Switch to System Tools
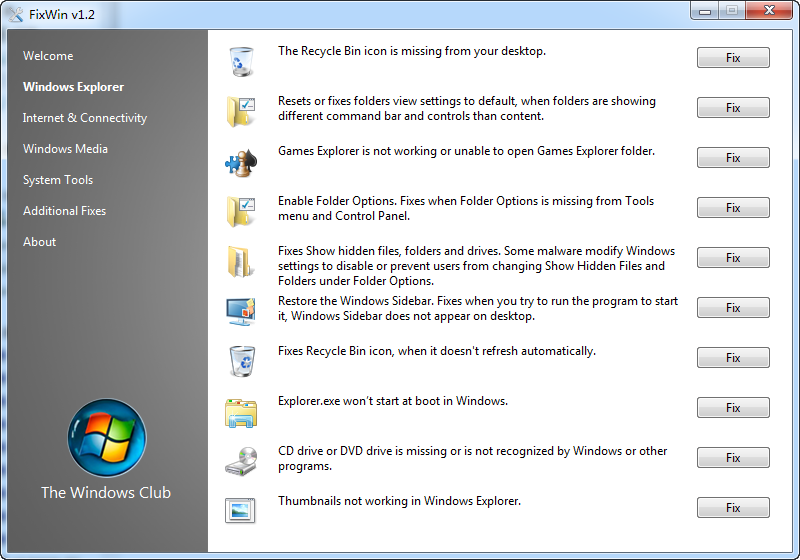 58,180
